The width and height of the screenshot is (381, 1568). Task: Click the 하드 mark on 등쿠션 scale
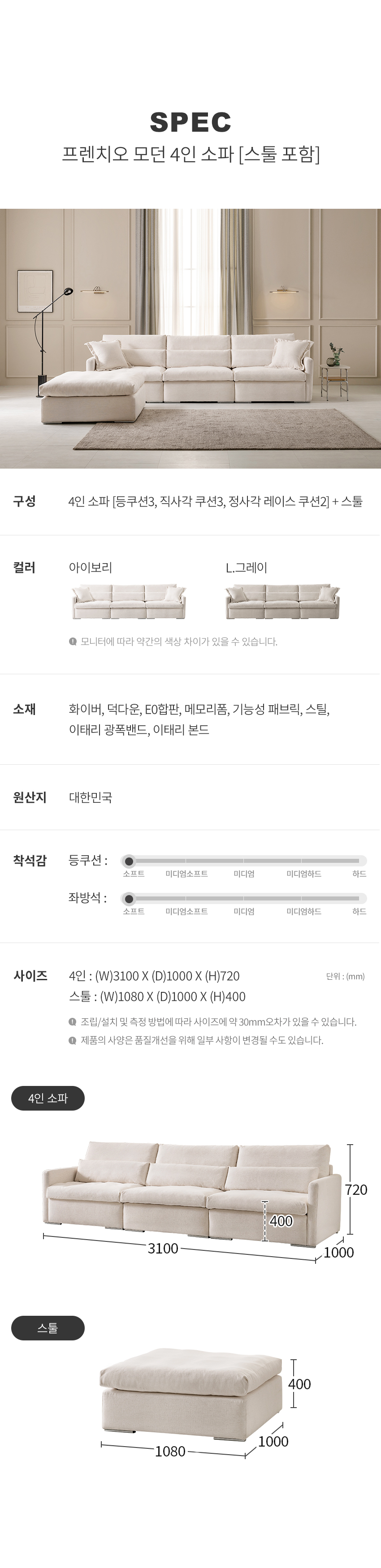359,874
